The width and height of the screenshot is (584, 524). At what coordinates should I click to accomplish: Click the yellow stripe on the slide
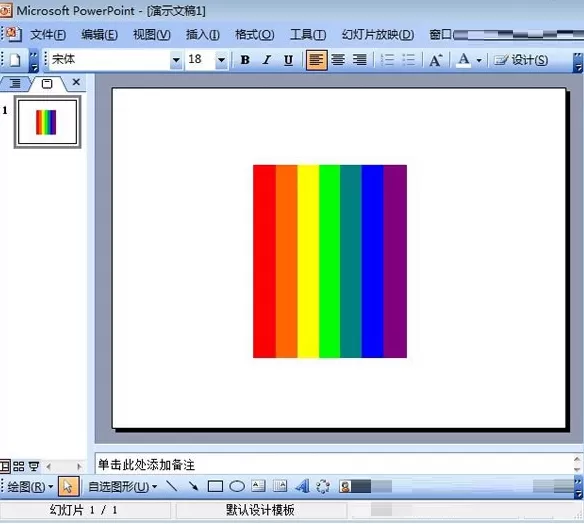[308, 261]
